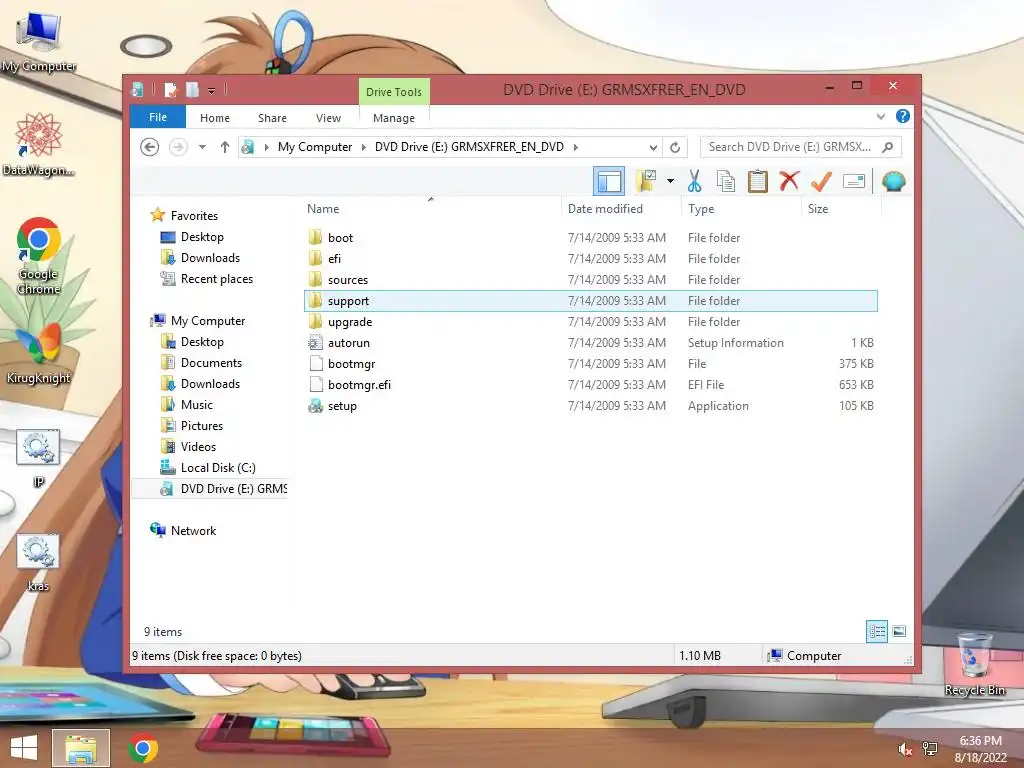Image resolution: width=1024 pixels, height=768 pixels.
Task: Click the envelope Email icon
Action: tap(854, 181)
